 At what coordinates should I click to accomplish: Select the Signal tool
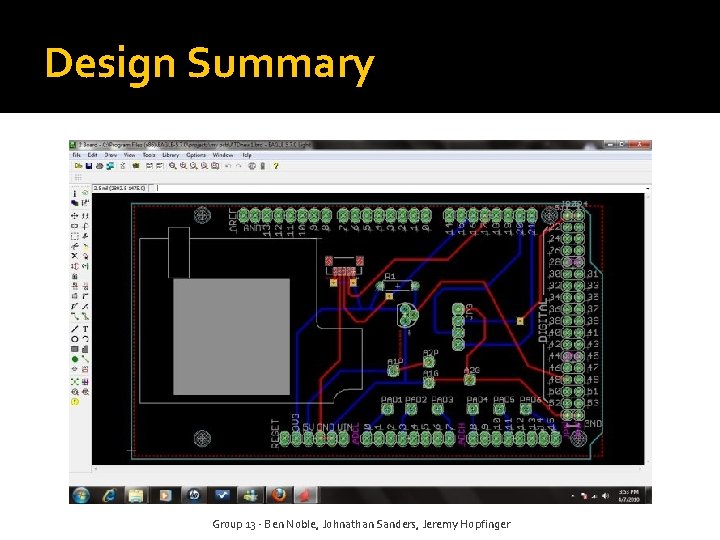(85, 359)
